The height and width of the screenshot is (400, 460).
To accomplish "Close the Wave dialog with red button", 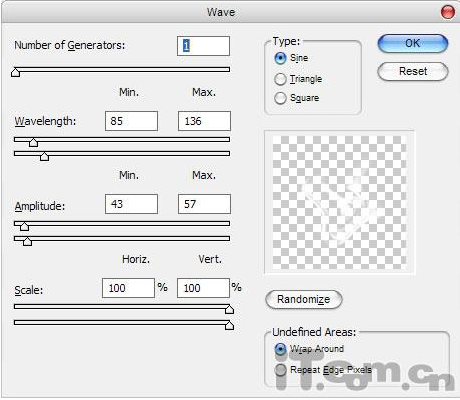I will [x=448, y=12].
